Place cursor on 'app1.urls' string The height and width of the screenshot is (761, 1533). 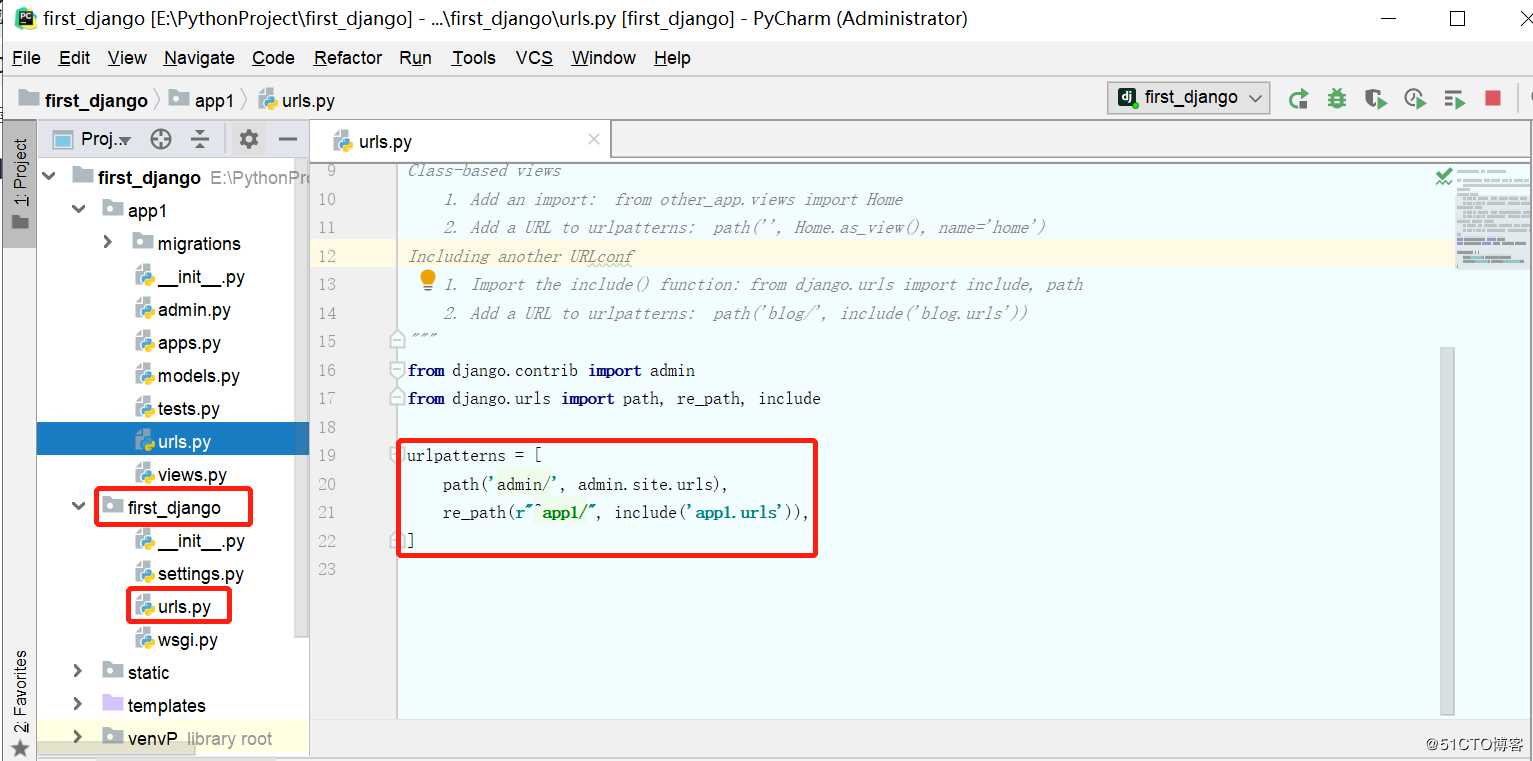[734, 512]
